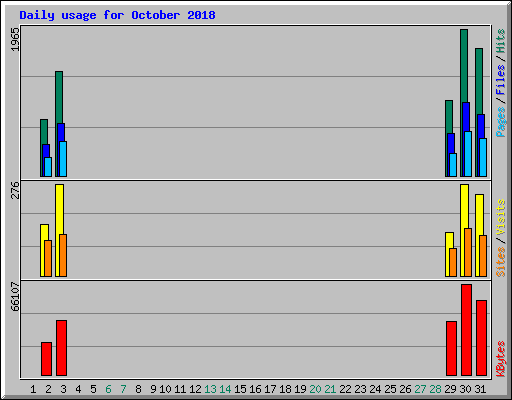Click the green day 14 weekend label
512x400 pixels.
tap(225, 389)
